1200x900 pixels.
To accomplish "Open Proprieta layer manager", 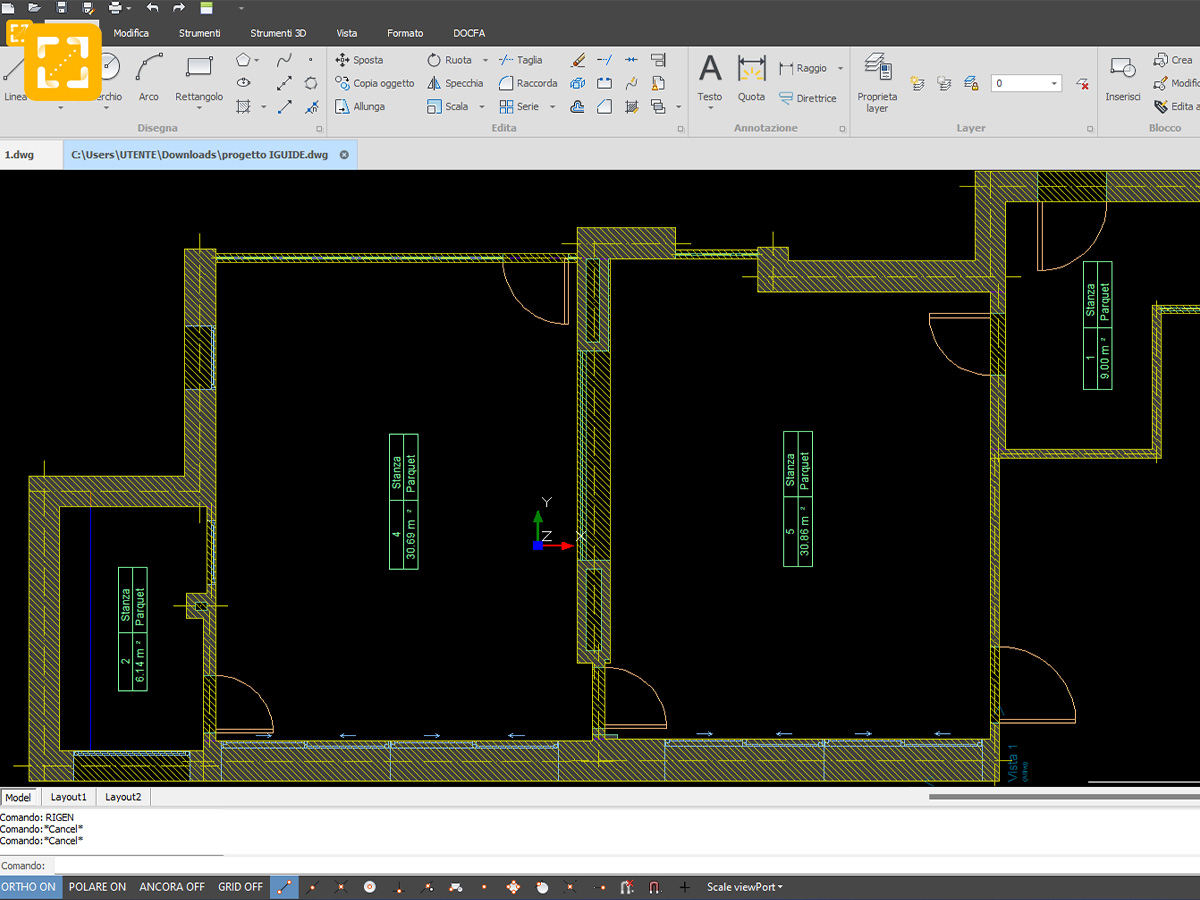I will click(877, 83).
